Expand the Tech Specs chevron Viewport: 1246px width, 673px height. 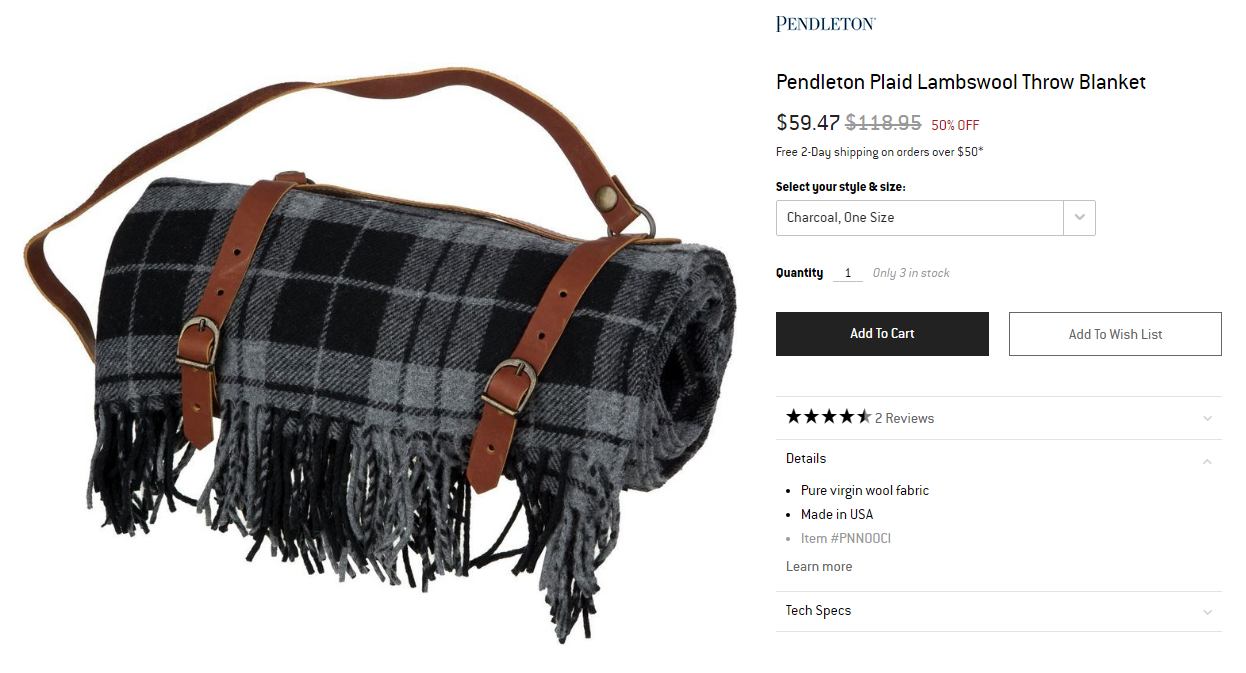[x=1207, y=612]
